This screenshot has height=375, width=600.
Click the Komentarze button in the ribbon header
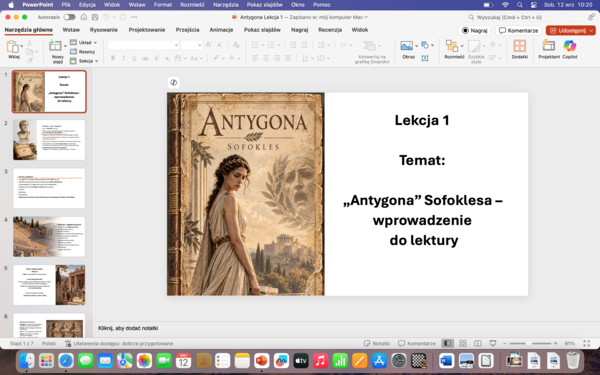click(518, 30)
